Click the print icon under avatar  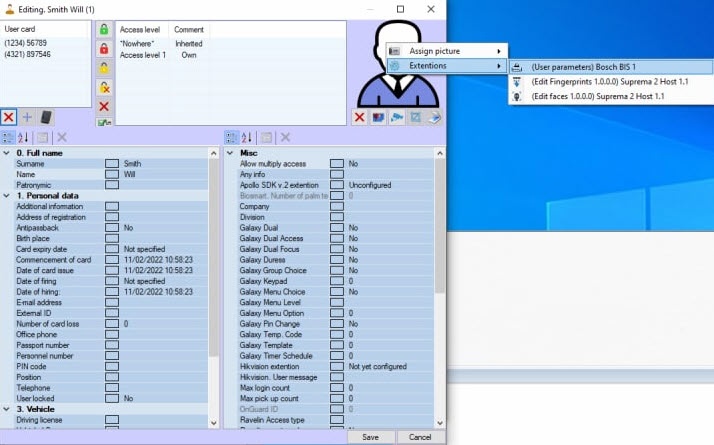point(434,118)
